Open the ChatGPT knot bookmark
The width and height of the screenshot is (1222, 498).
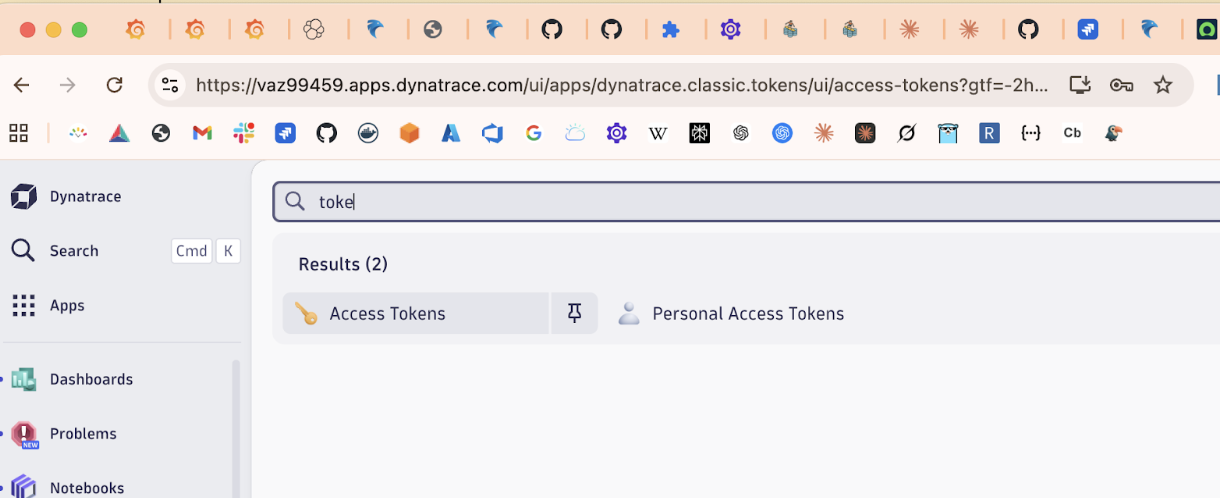[x=741, y=133]
